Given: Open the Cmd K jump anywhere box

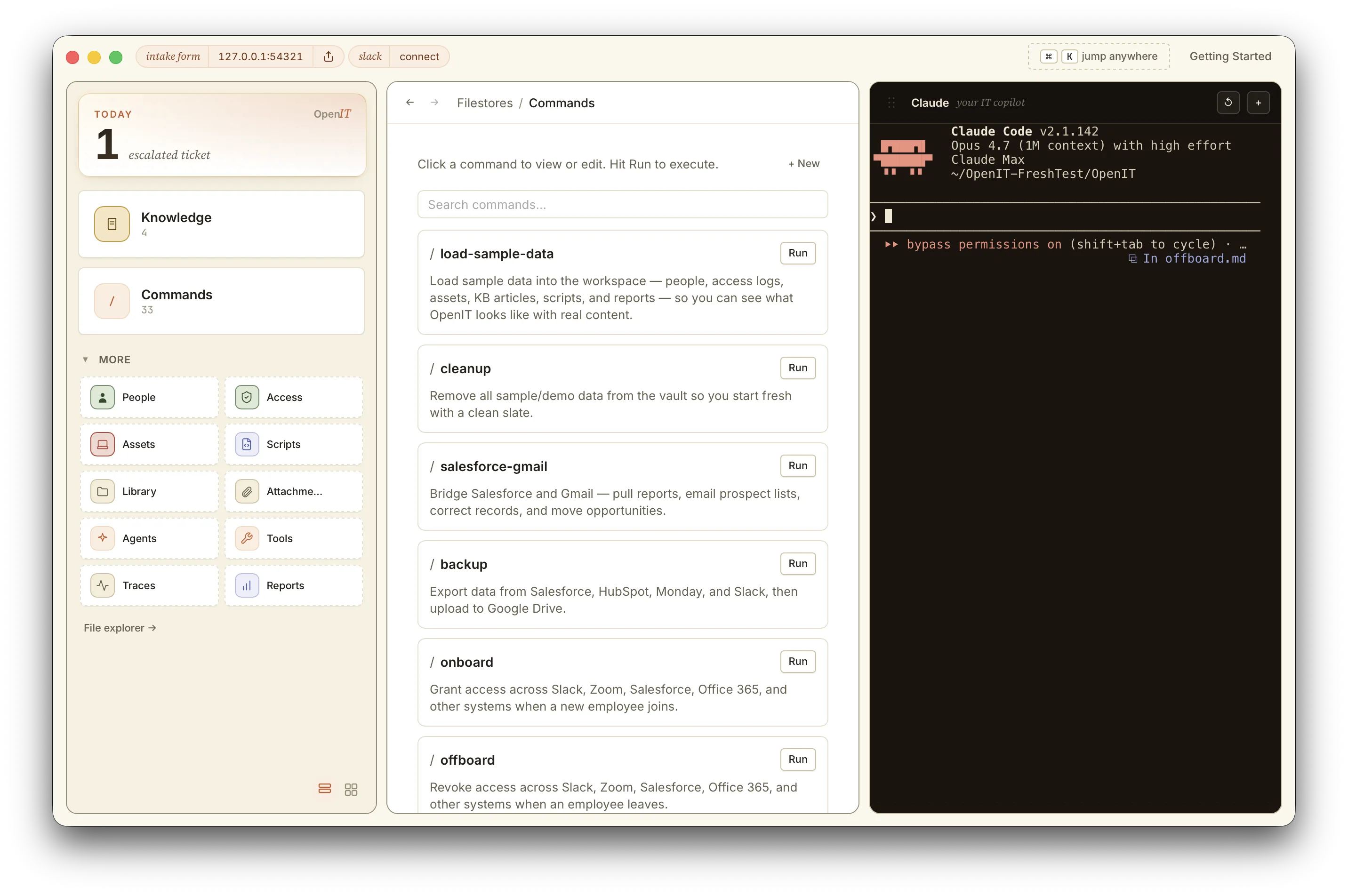Looking at the screenshot, I should (x=1098, y=56).
